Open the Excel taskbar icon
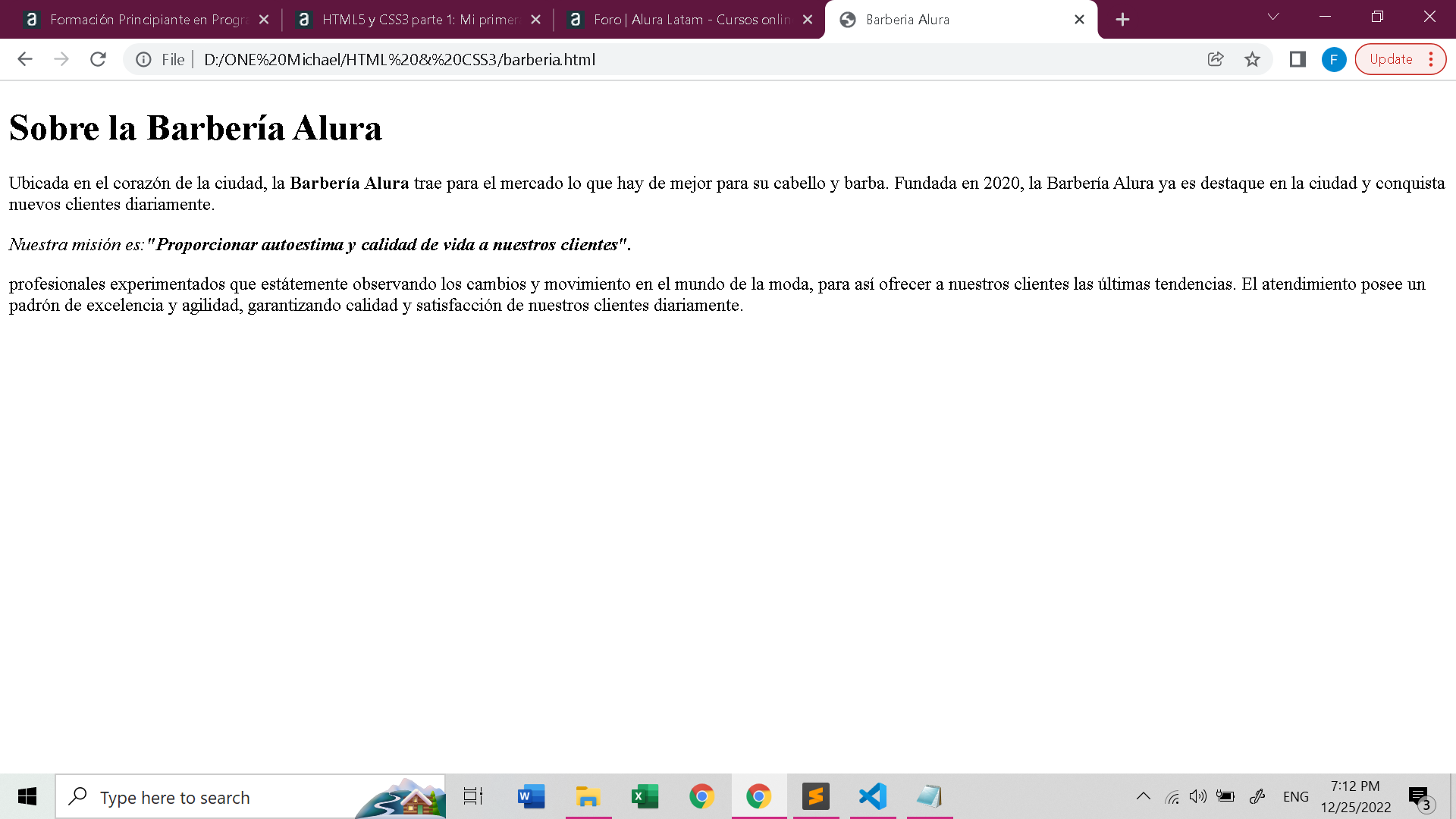The width and height of the screenshot is (1456, 819). pyautogui.click(x=645, y=797)
